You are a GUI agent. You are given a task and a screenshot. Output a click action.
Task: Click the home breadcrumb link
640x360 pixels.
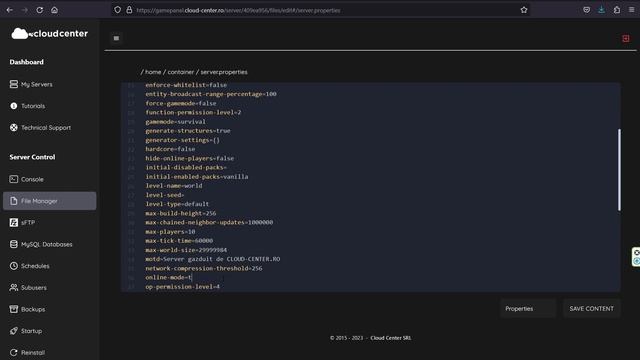click(x=153, y=72)
